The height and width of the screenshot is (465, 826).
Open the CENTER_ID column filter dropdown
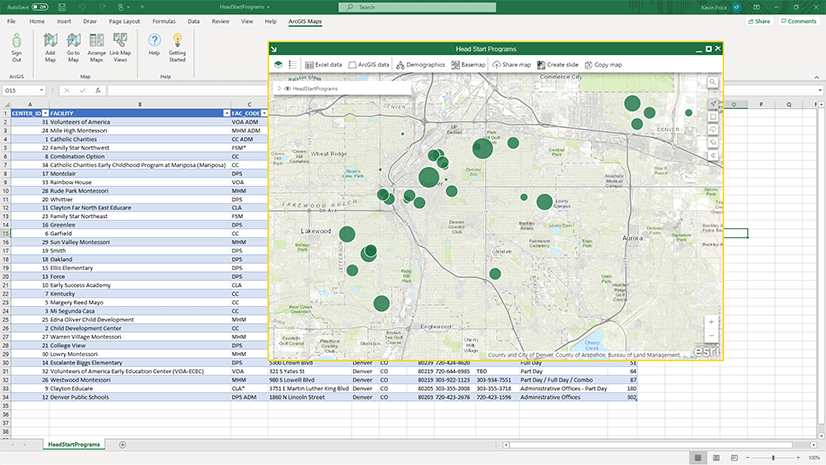coord(44,114)
